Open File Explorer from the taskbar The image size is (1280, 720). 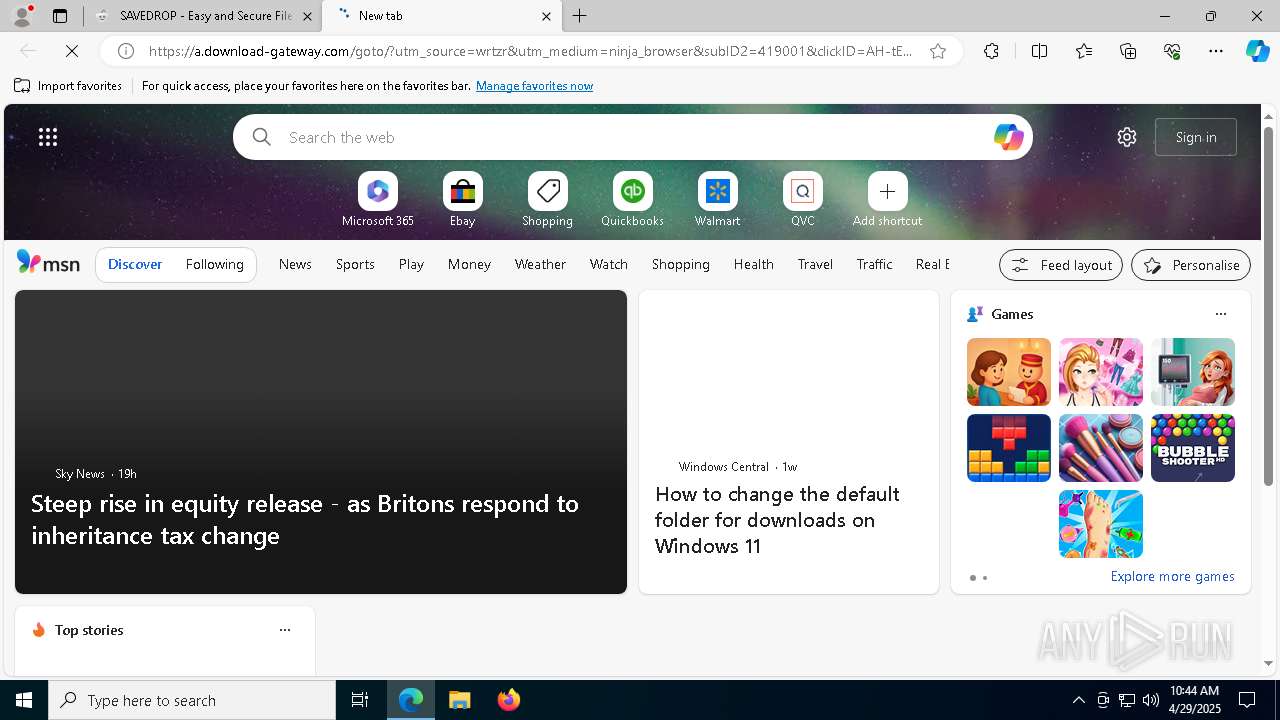(460, 700)
